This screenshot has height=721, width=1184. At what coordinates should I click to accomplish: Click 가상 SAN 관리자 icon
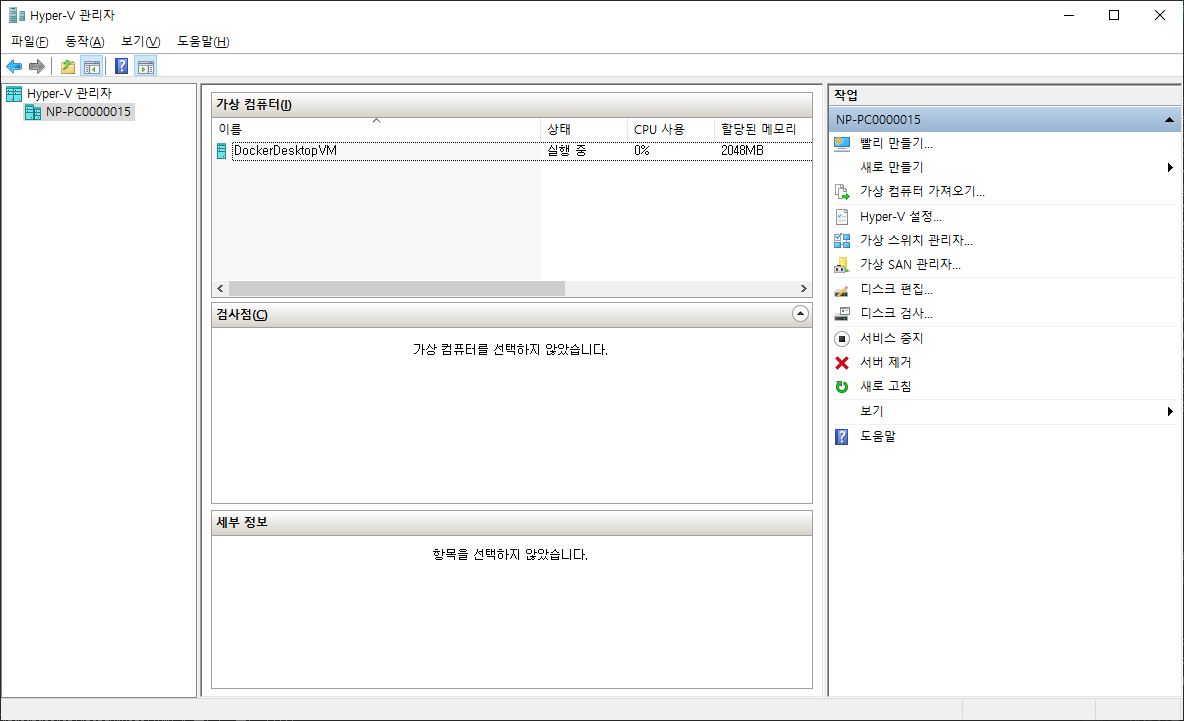pyautogui.click(x=842, y=265)
